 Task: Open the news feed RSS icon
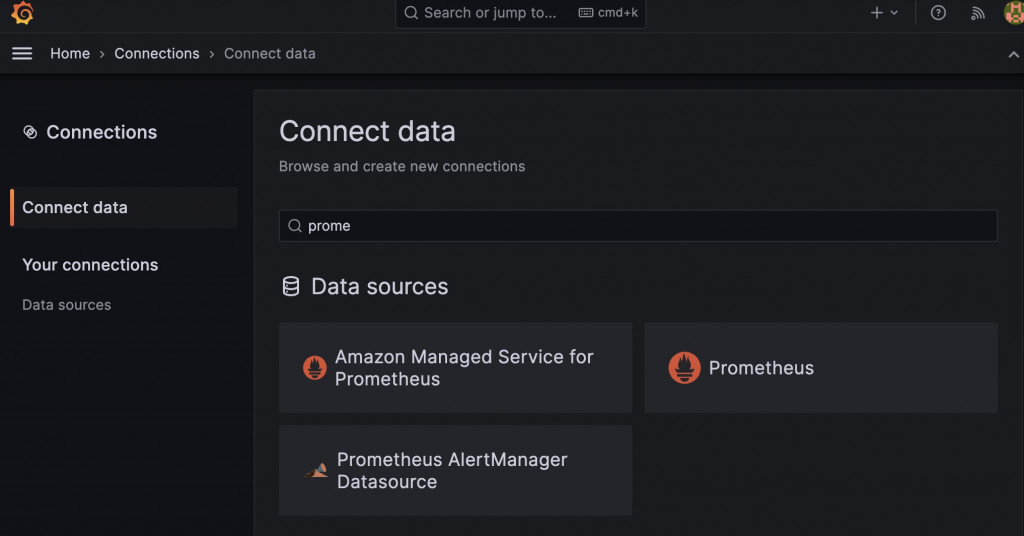[978, 13]
